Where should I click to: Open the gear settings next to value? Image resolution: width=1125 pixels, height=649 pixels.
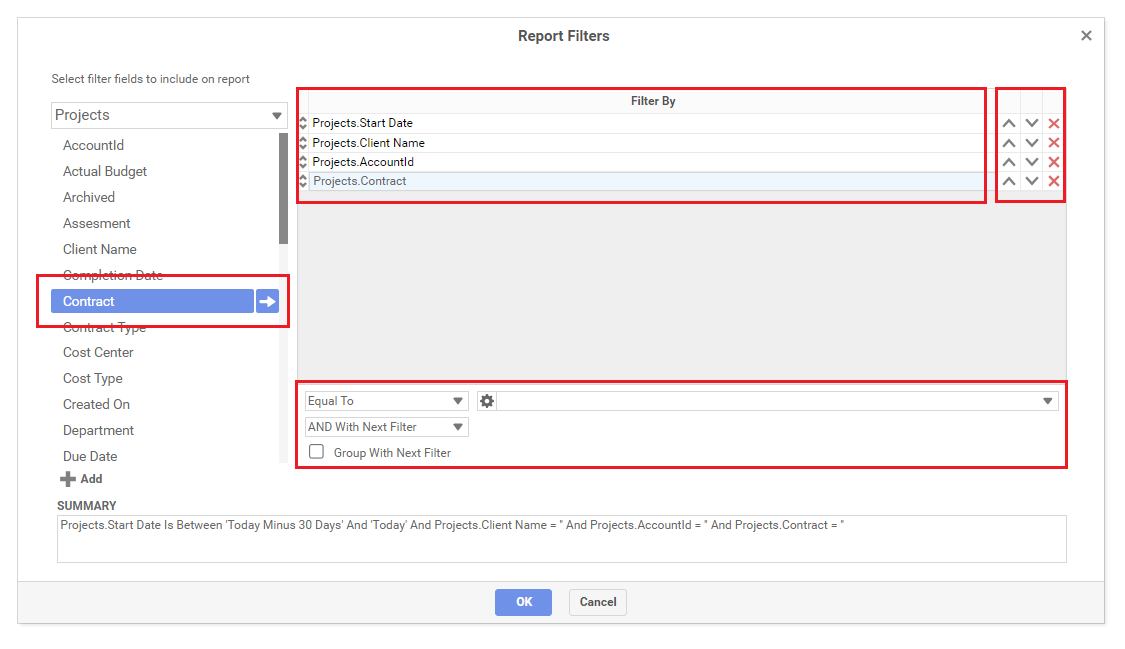click(486, 401)
